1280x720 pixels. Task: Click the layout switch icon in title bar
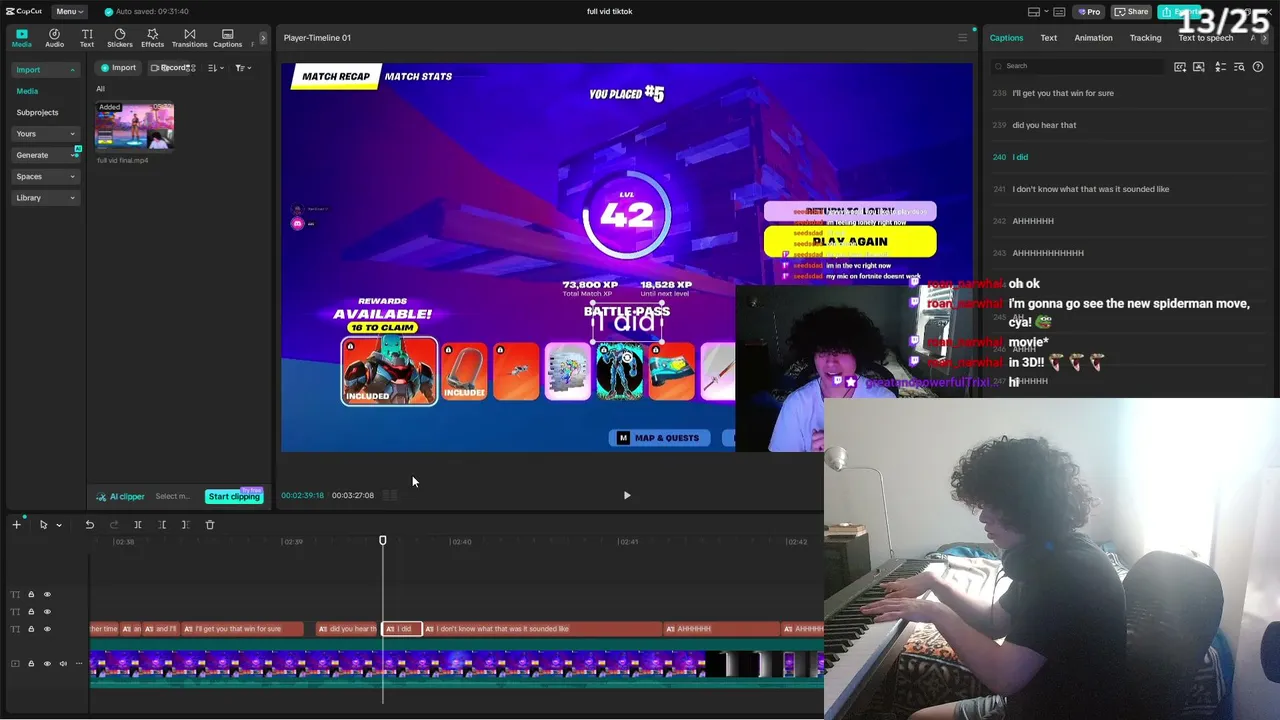[x=1034, y=12]
